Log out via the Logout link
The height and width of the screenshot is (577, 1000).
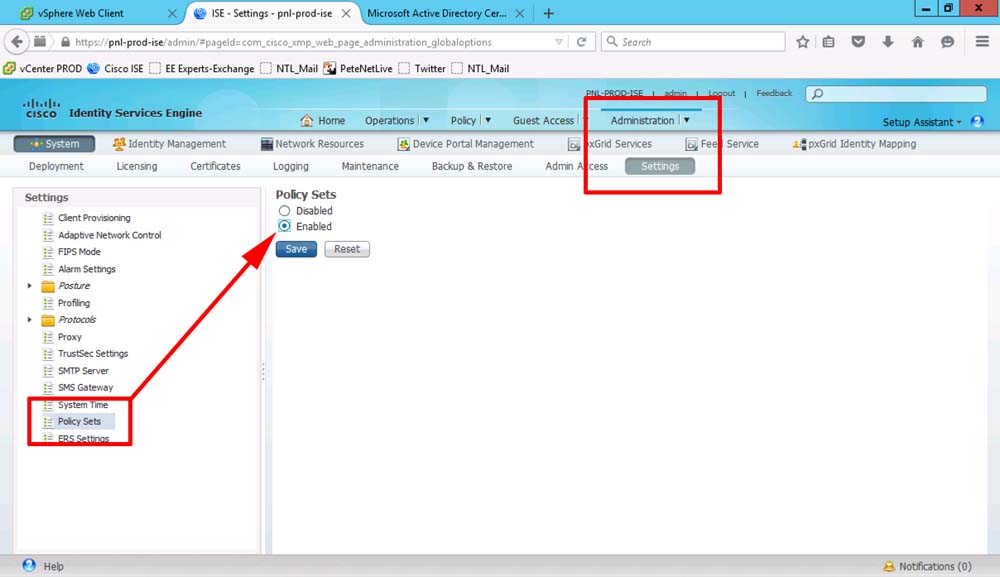(722, 93)
